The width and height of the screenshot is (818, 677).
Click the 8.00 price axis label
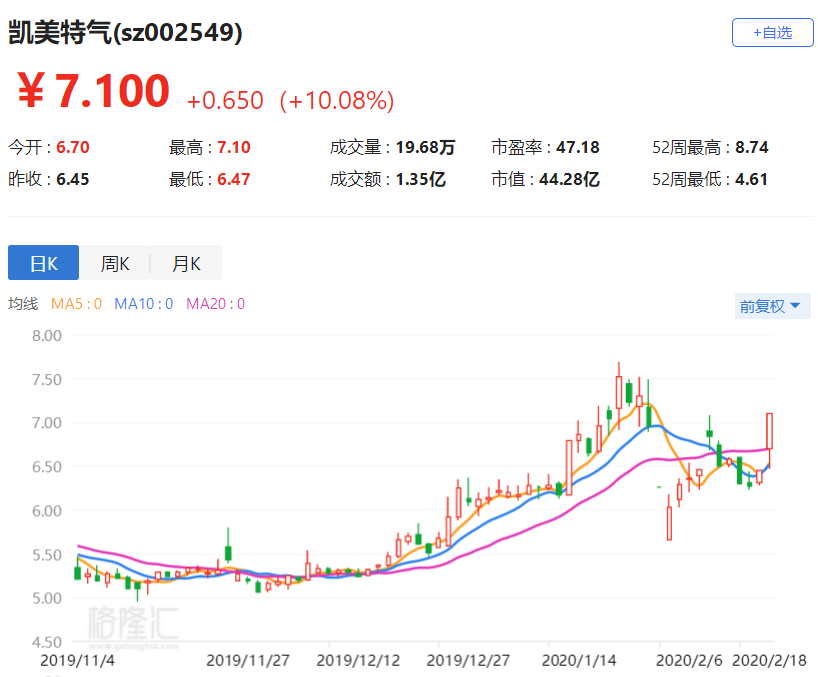46,335
